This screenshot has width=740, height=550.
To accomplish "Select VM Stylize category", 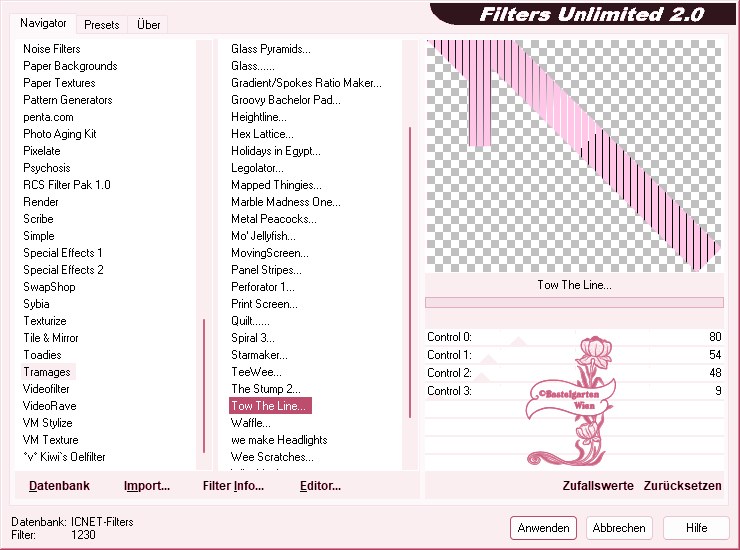I will [48, 423].
